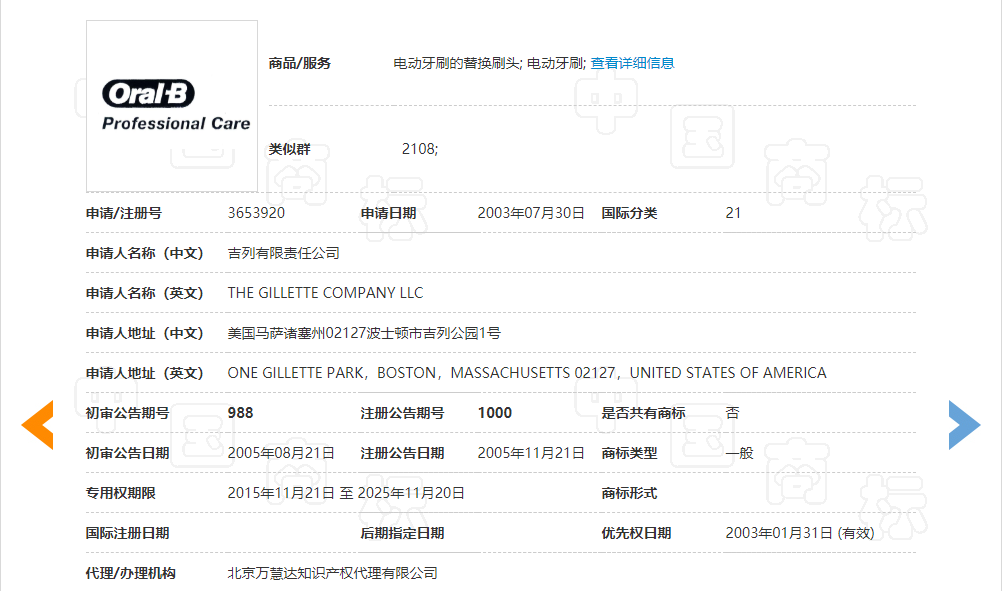Viewport: 1002px width, 591px height.
Task: Select application date 2003年07月30日
Action: coord(531,213)
